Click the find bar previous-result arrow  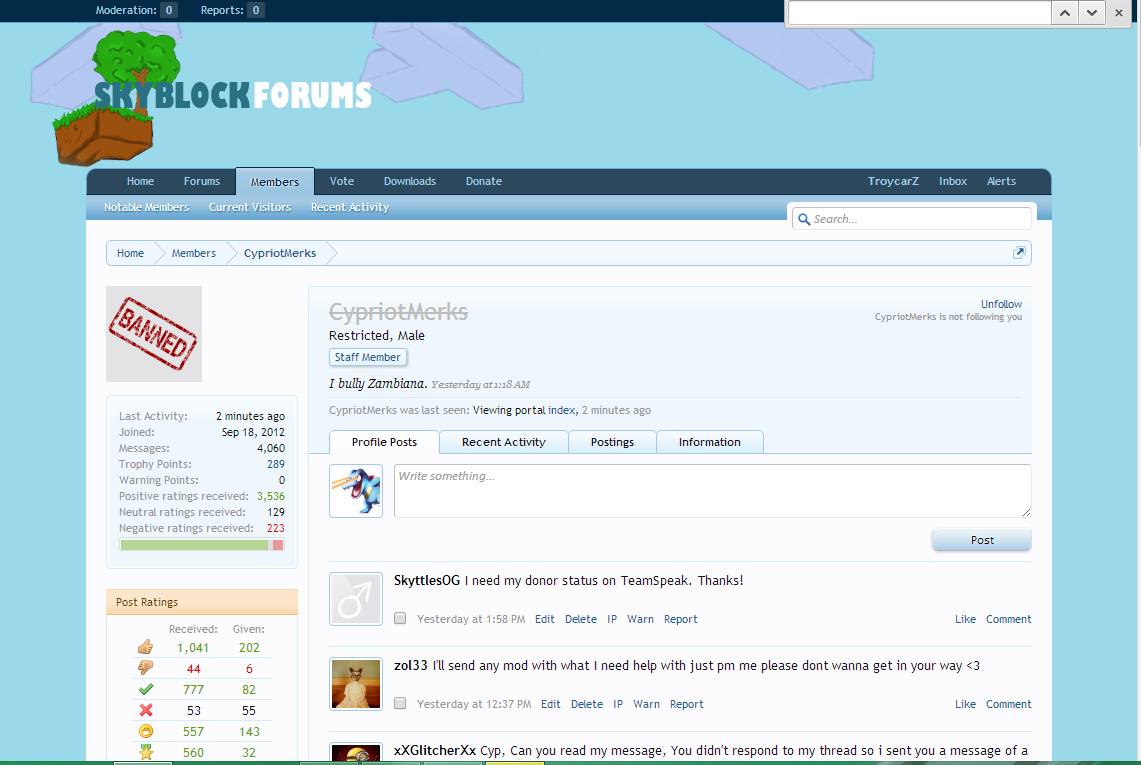point(1065,12)
